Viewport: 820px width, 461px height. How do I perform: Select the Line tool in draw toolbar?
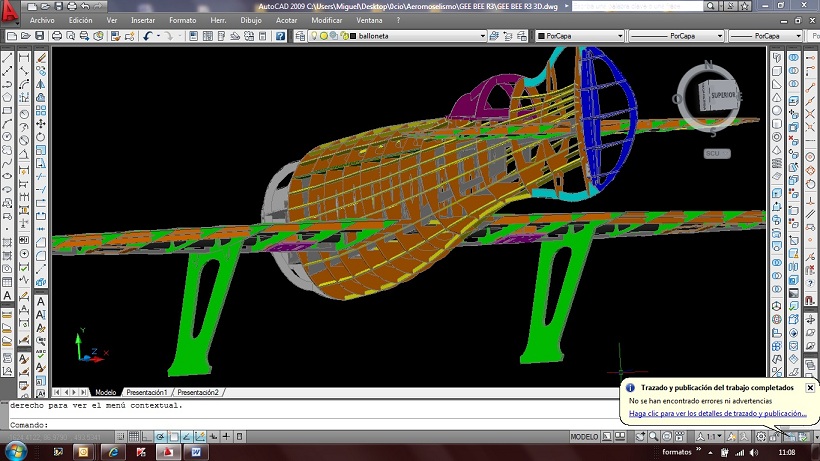(8, 57)
